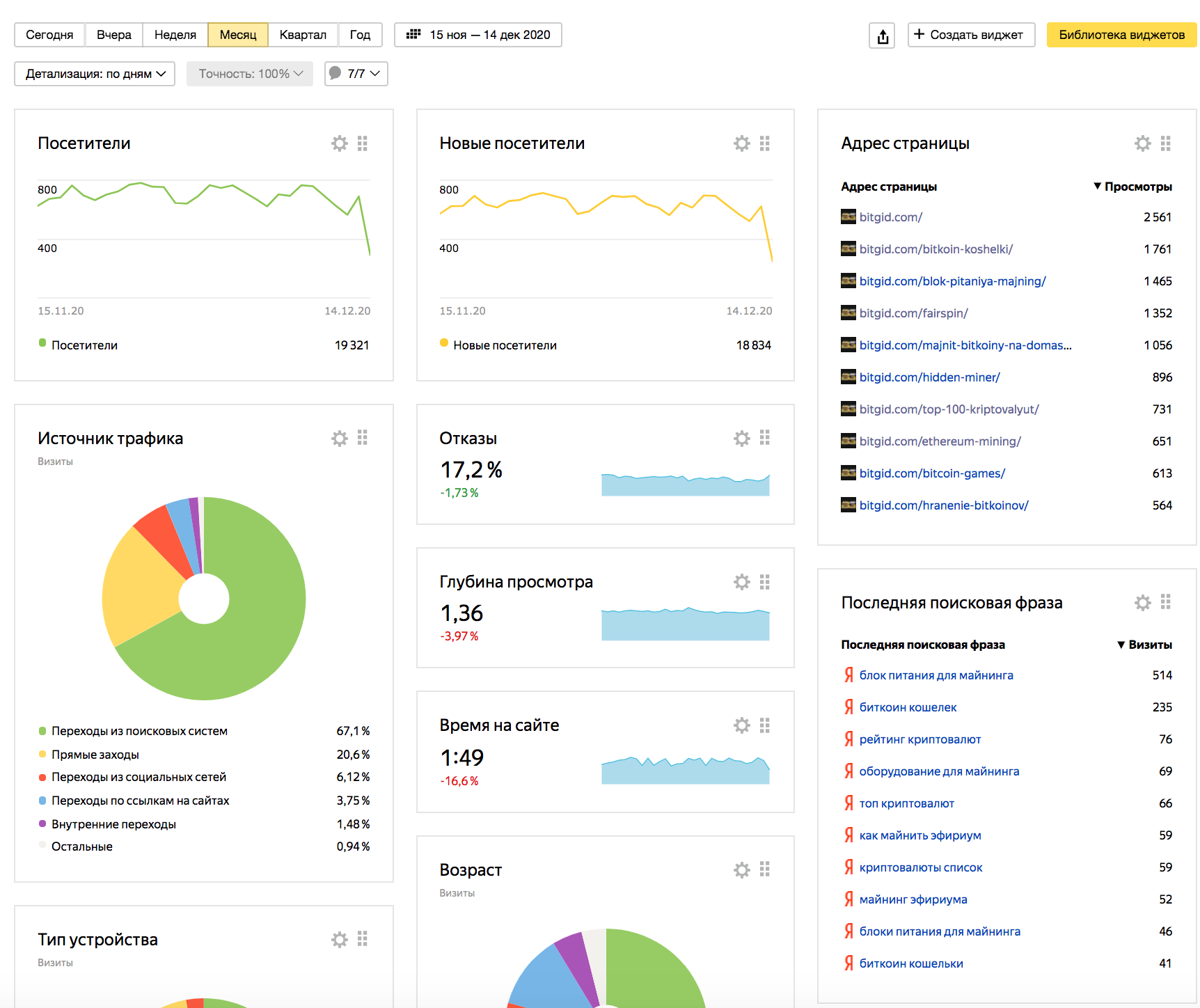Open Детализация: по дням dropdown
Viewport: 1200px width, 1008px height.
pyautogui.click(x=95, y=74)
